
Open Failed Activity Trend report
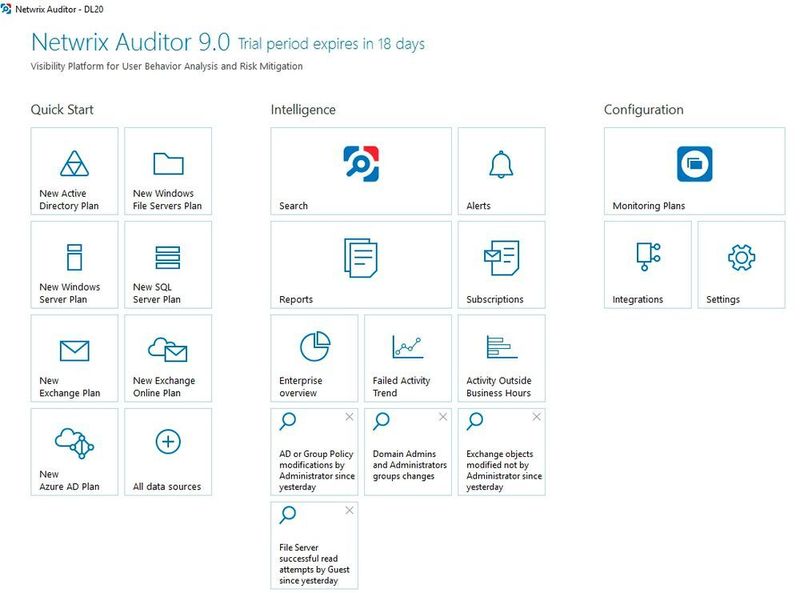point(407,358)
